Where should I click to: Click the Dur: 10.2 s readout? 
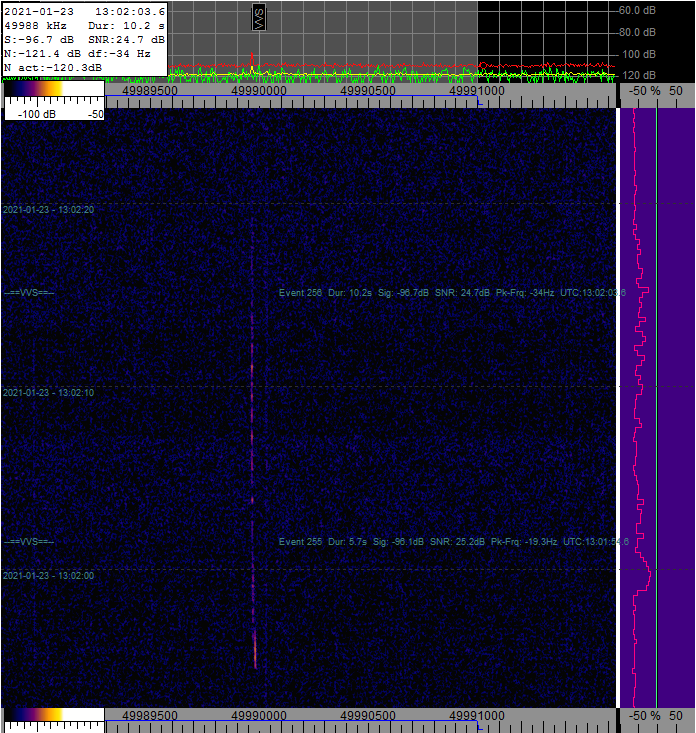coord(126,26)
